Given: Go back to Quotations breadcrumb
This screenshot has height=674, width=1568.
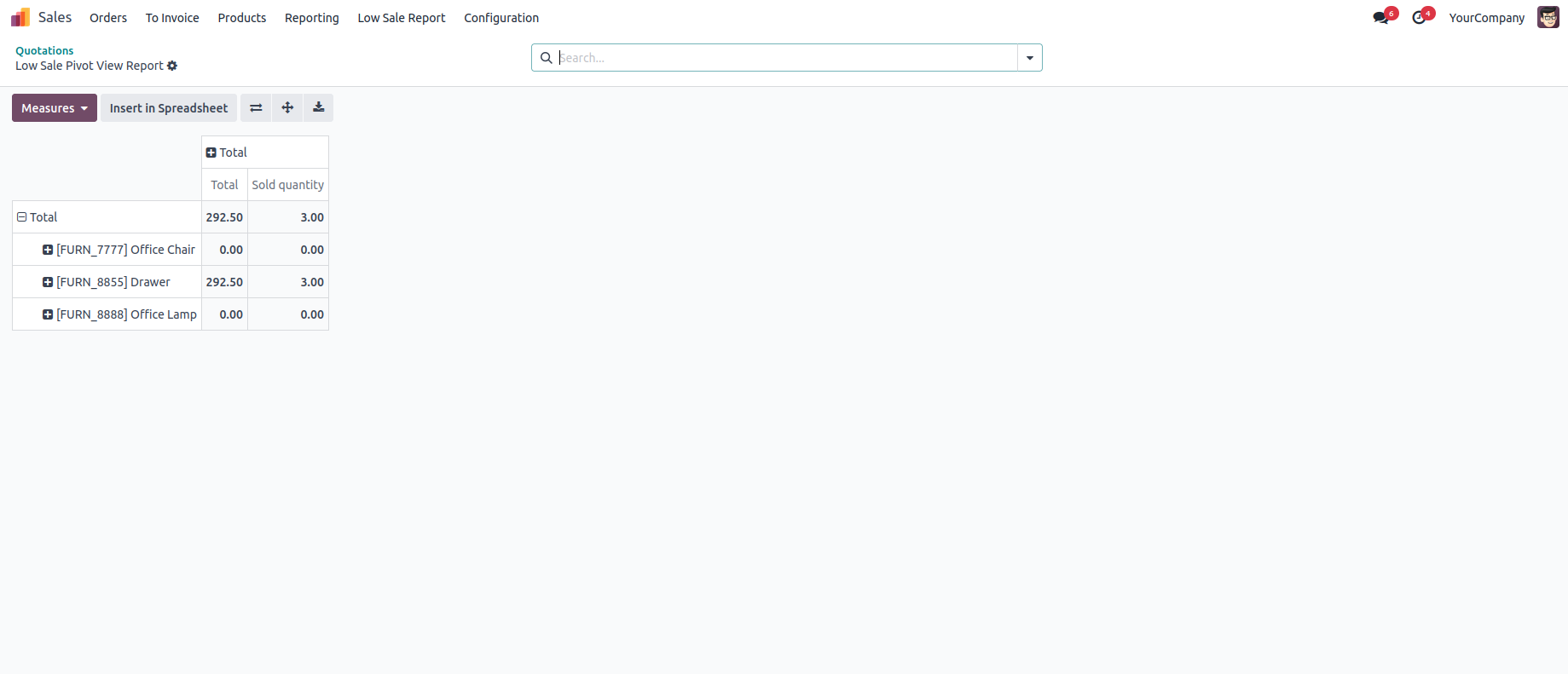Looking at the screenshot, I should click(44, 50).
